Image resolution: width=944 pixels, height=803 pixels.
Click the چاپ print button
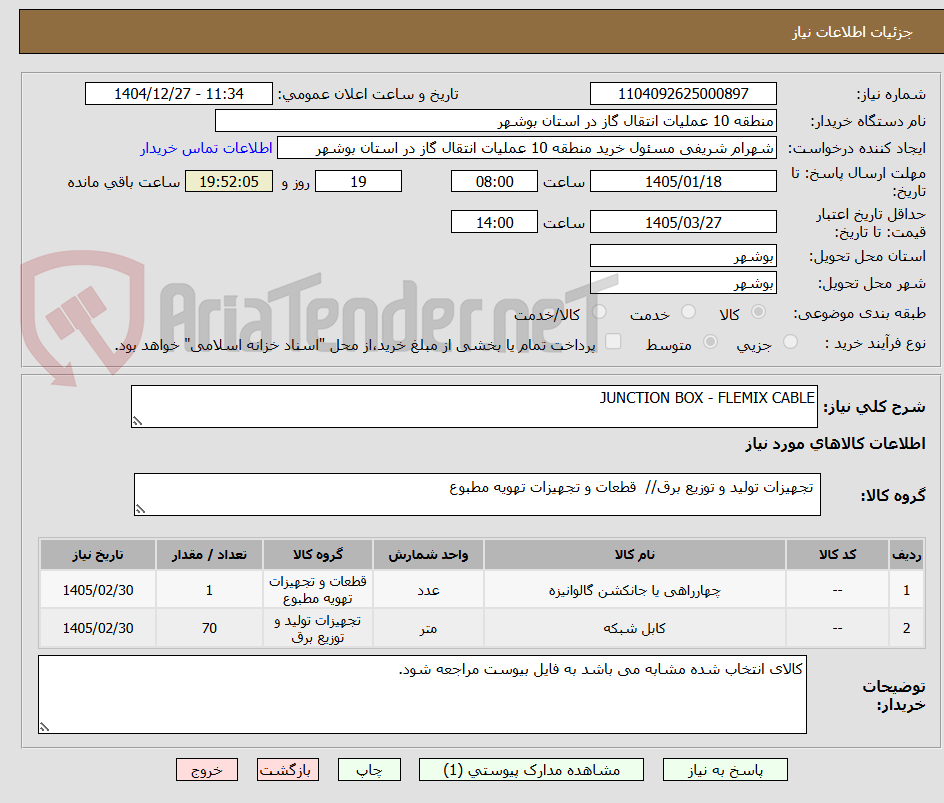369,770
